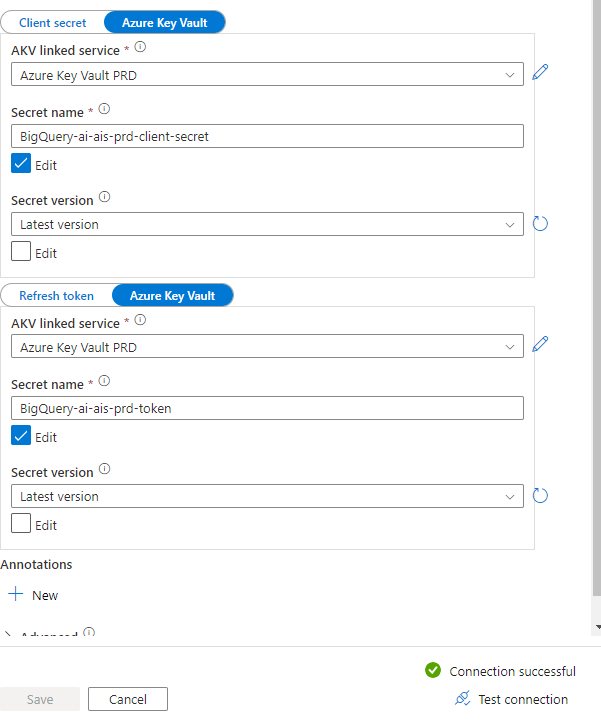Edit the client secret's AKV linked service (pencil icon)
This screenshot has width=601, height=723.
[x=540, y=72]
